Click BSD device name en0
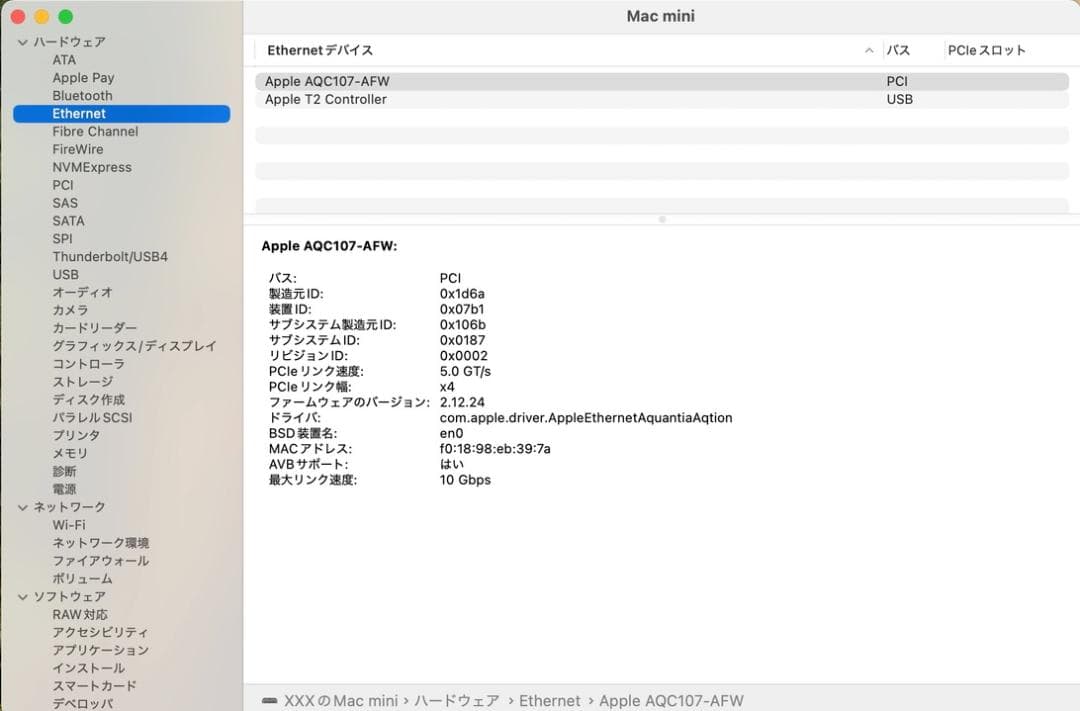 [x=451, y=433]
